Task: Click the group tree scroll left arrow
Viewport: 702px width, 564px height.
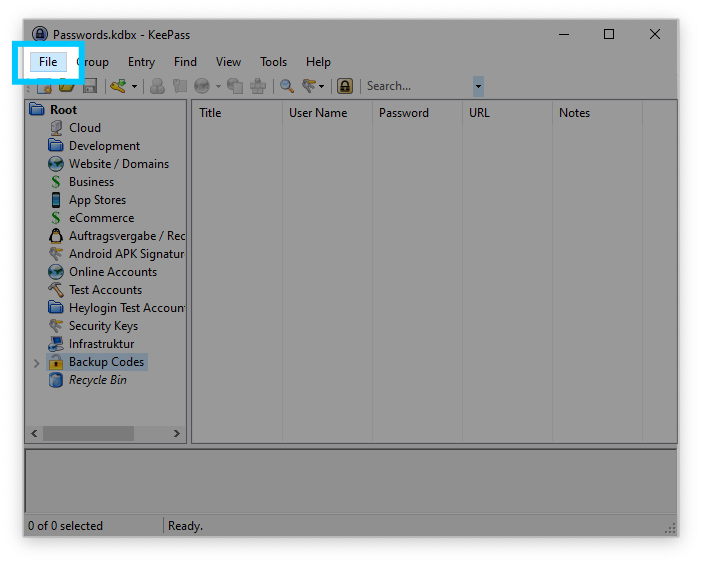Action: click(34, 433)
